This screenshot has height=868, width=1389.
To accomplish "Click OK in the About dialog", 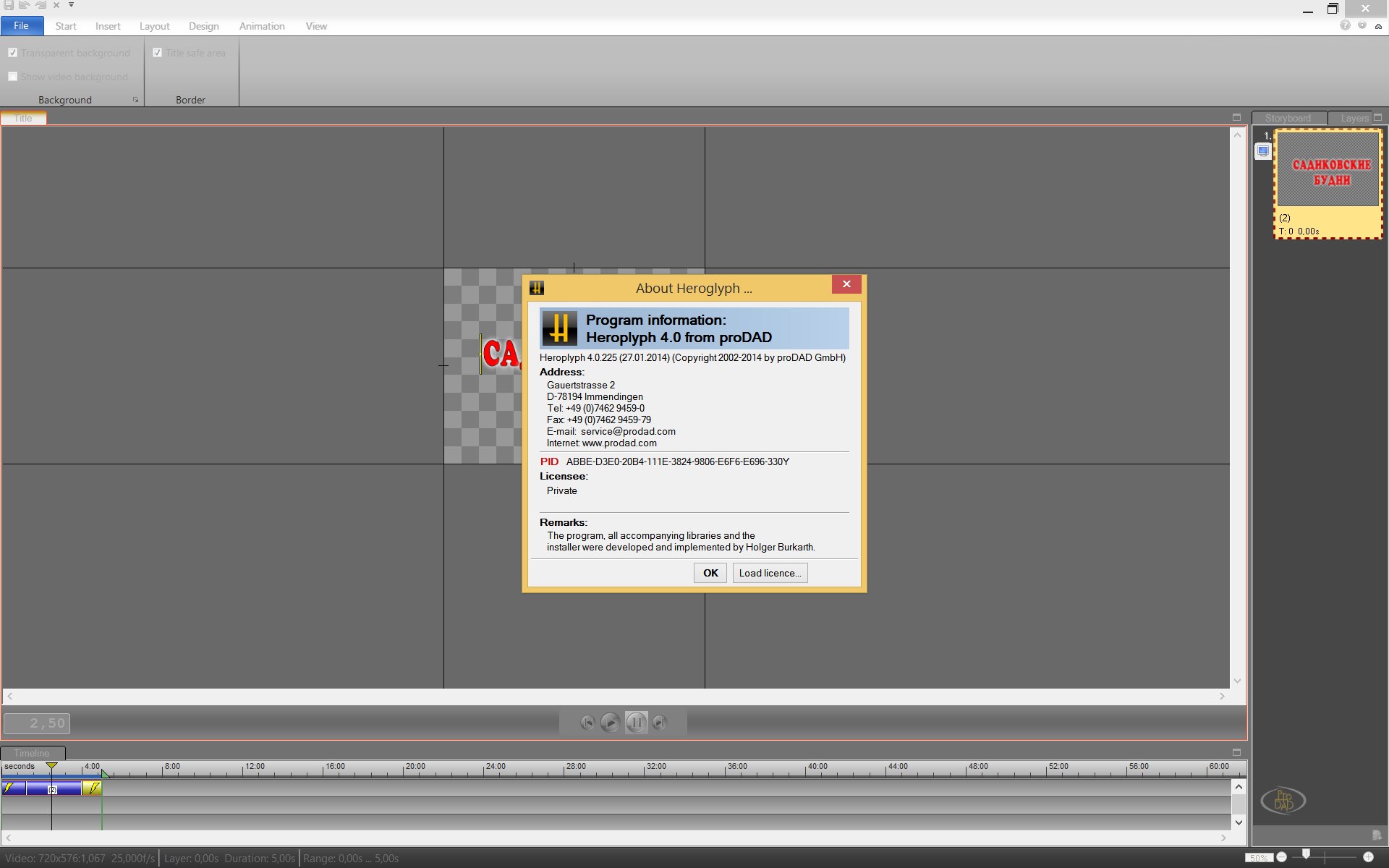I will coord(710,573).
